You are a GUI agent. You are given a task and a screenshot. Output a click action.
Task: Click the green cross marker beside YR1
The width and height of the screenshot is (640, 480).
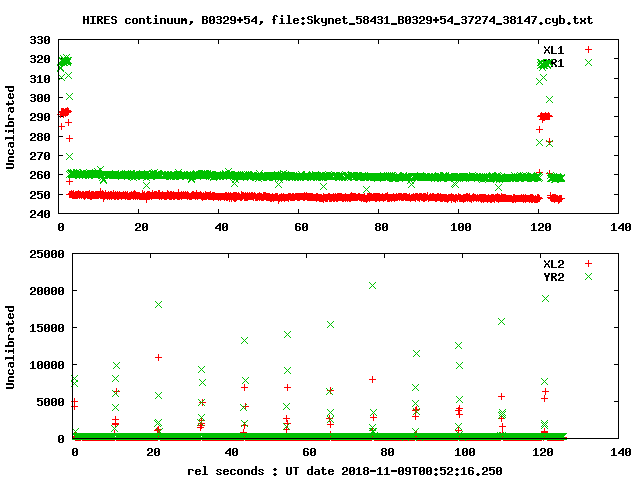(x=588, y=62)
